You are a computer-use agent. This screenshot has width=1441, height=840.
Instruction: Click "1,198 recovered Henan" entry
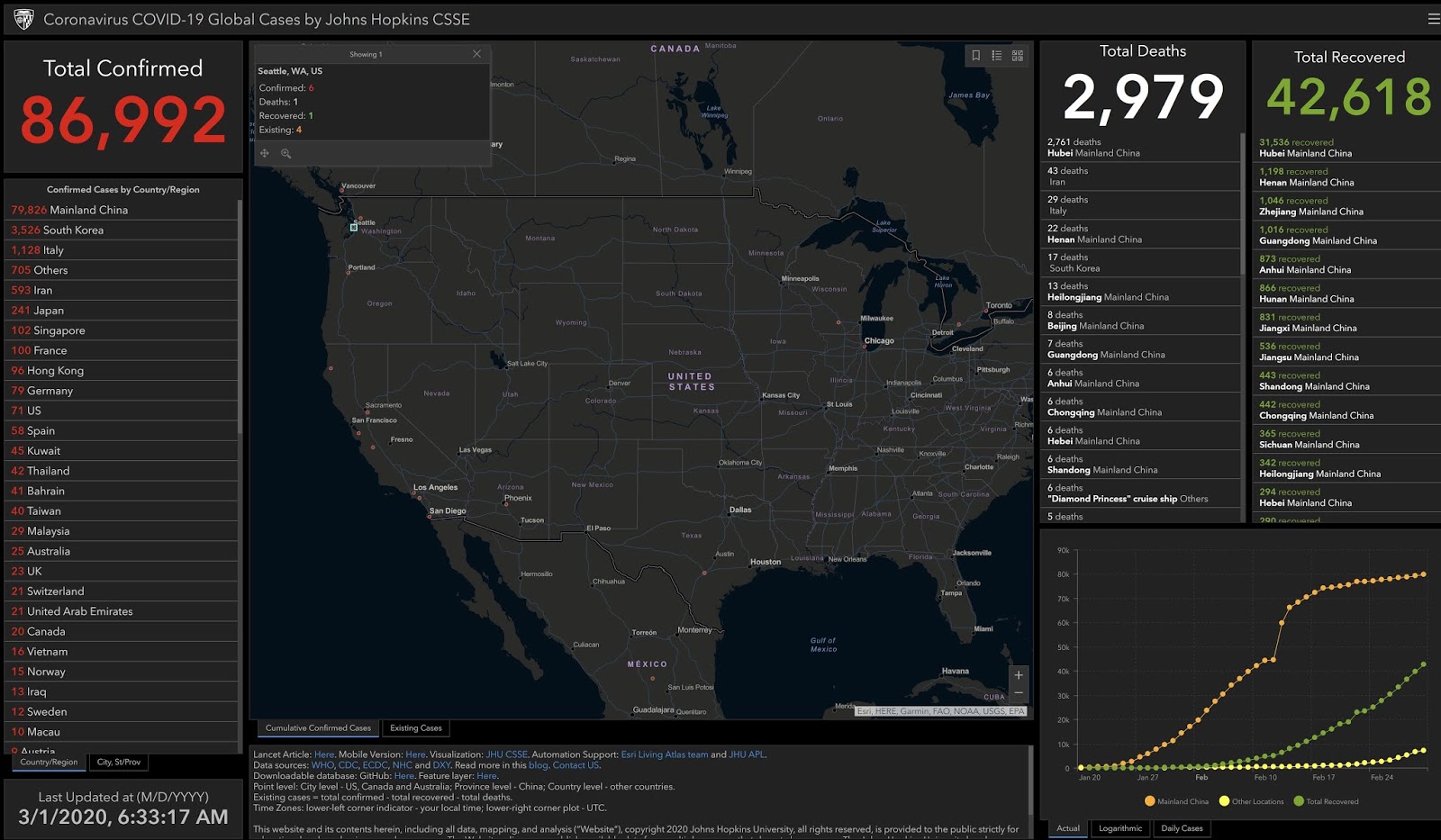(x=1346, y=176)
